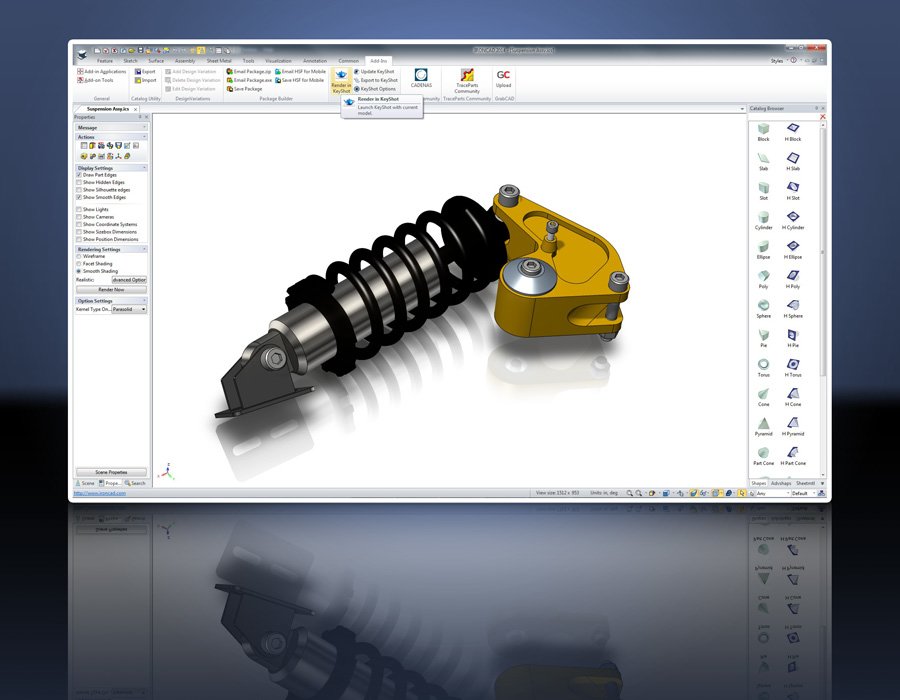Open the Any filter dropdown in status bar
The width and height of the screenshot is (900, 700).
point(772,493)
